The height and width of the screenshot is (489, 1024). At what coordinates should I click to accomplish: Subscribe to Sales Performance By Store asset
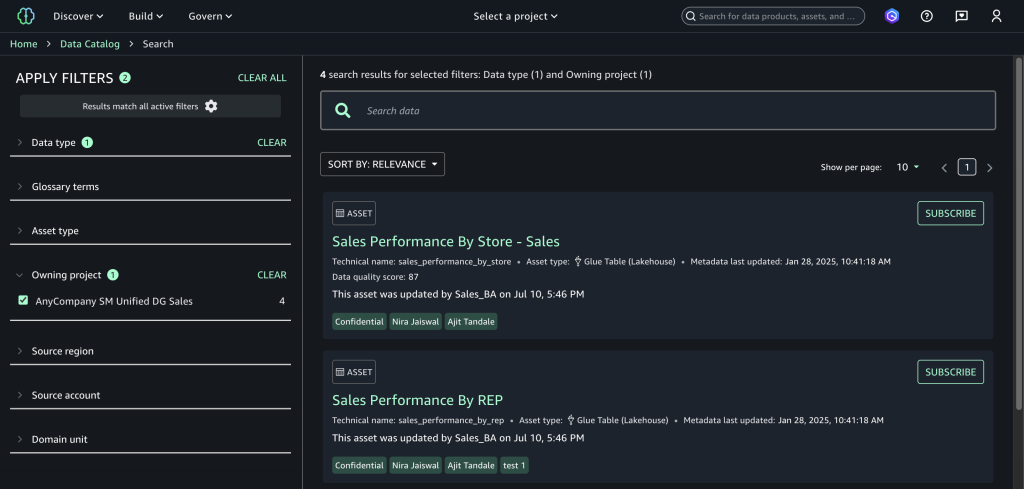pos(950,213)
